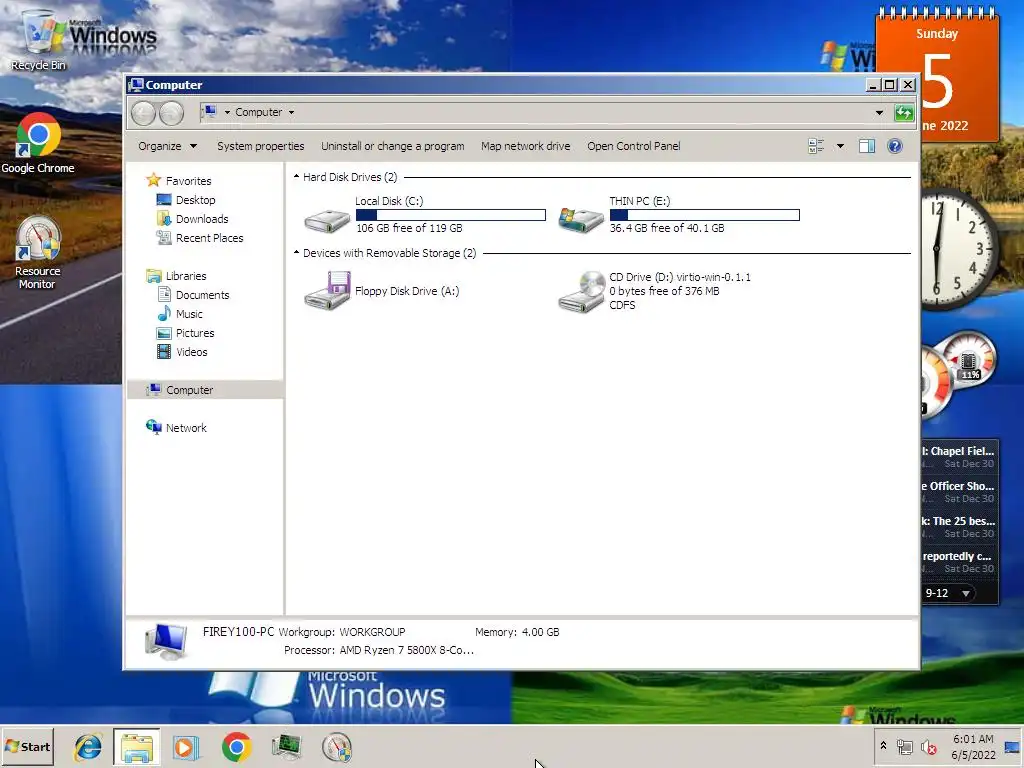Image resolution: width=1024 pixels, height=768 pixels.
Task: Click the Windows Explorer taskbar button
Action: (136, 747)
